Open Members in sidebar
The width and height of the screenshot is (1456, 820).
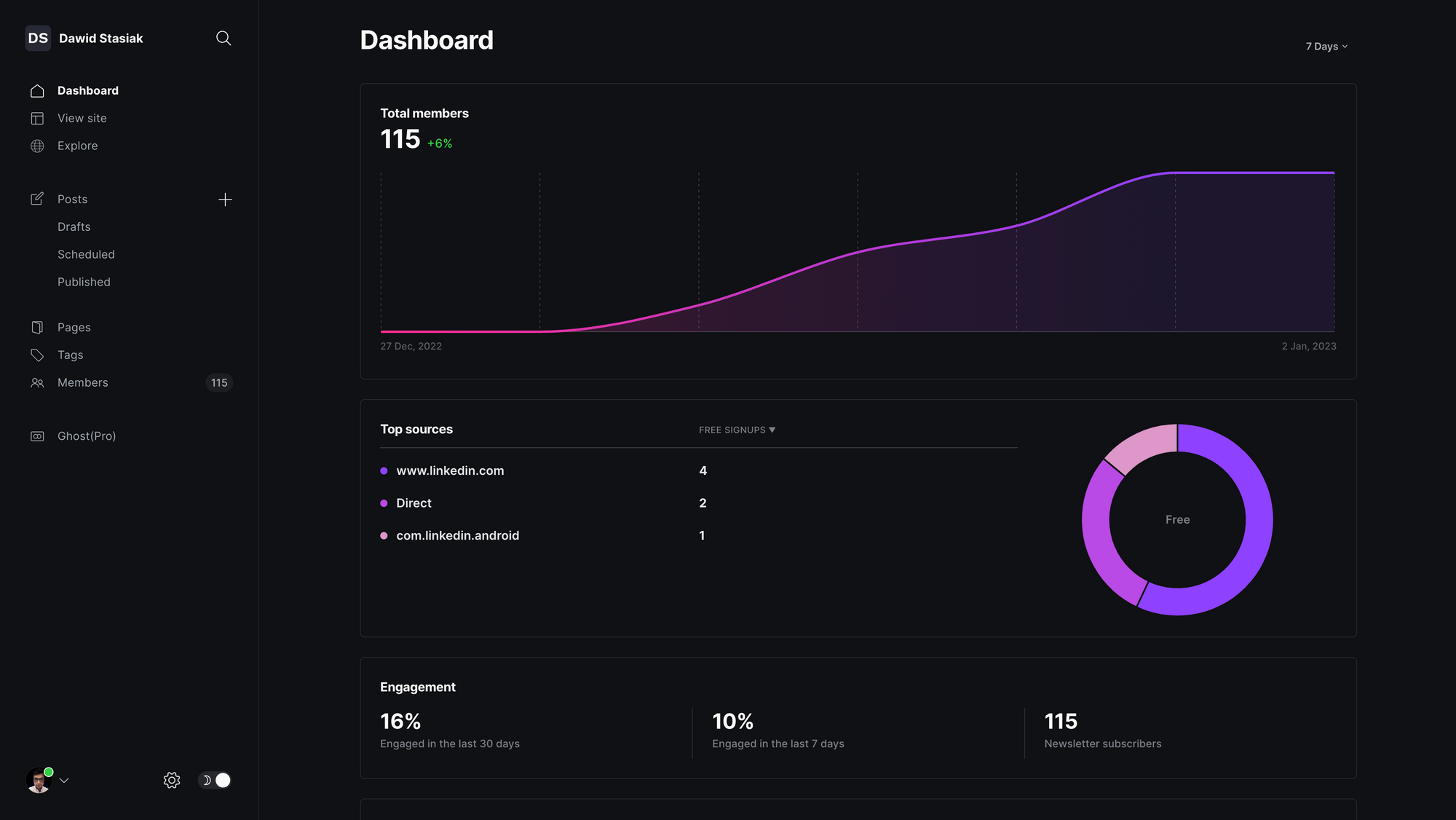click(x=83, y=382)
